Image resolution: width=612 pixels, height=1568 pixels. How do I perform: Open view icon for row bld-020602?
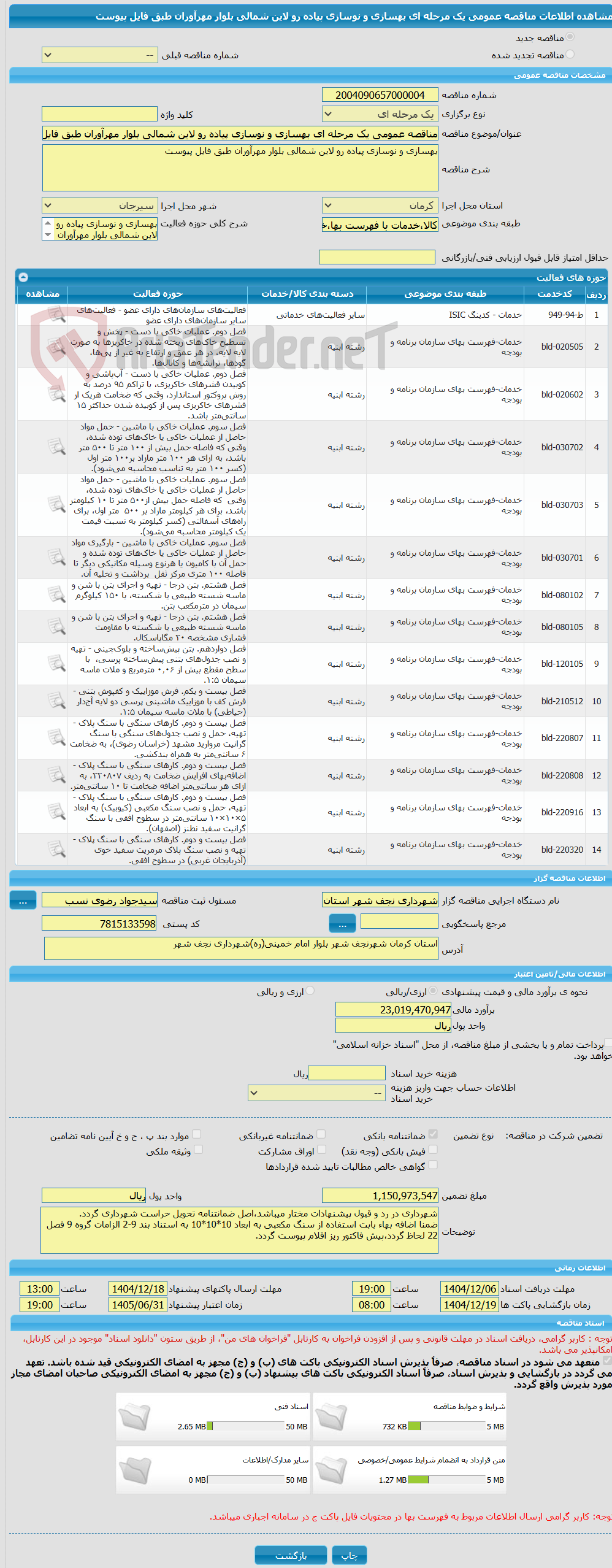[x=56, y=394]
